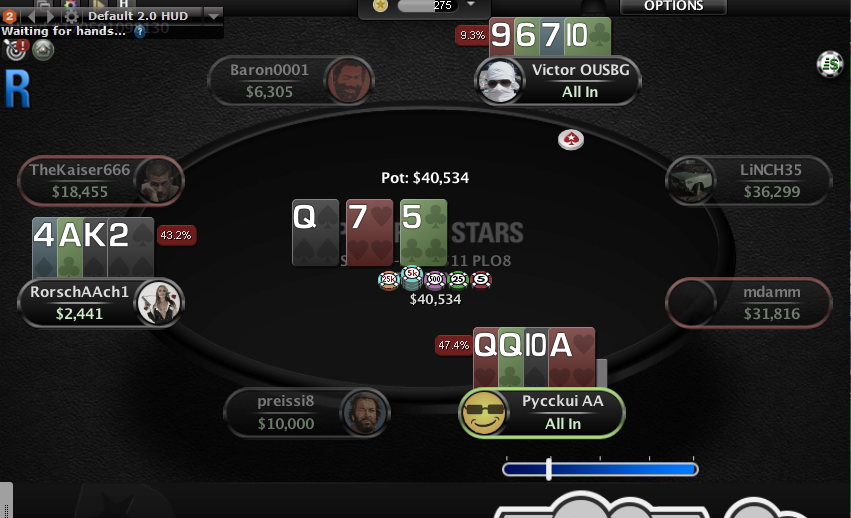Click the blue bet sizing slider handle
The height and width of the screenshot is (518, 851).
(x=549, y=469)
